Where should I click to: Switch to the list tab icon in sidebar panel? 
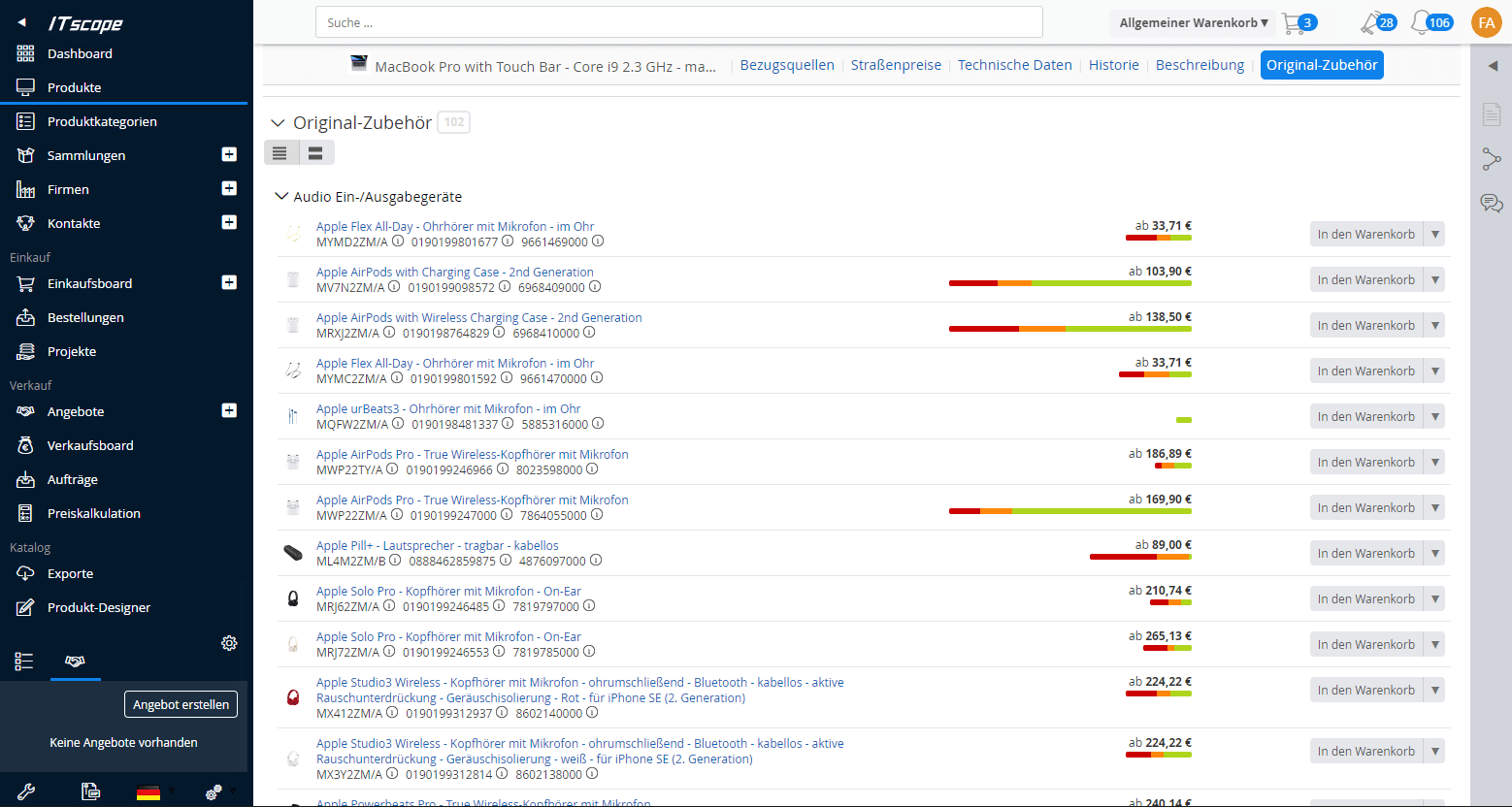24,662
